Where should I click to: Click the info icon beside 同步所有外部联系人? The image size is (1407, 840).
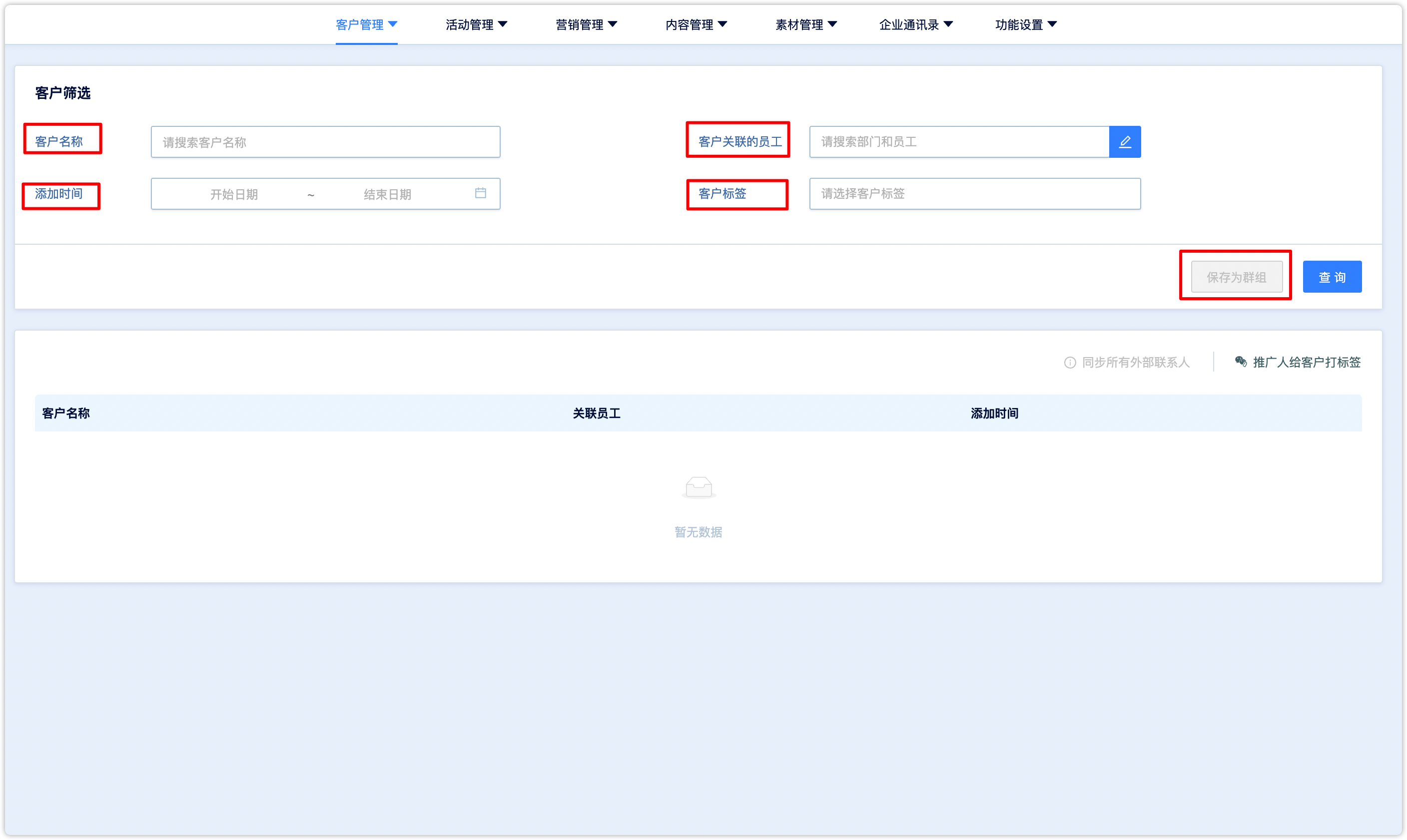[x=1070, y=362]
